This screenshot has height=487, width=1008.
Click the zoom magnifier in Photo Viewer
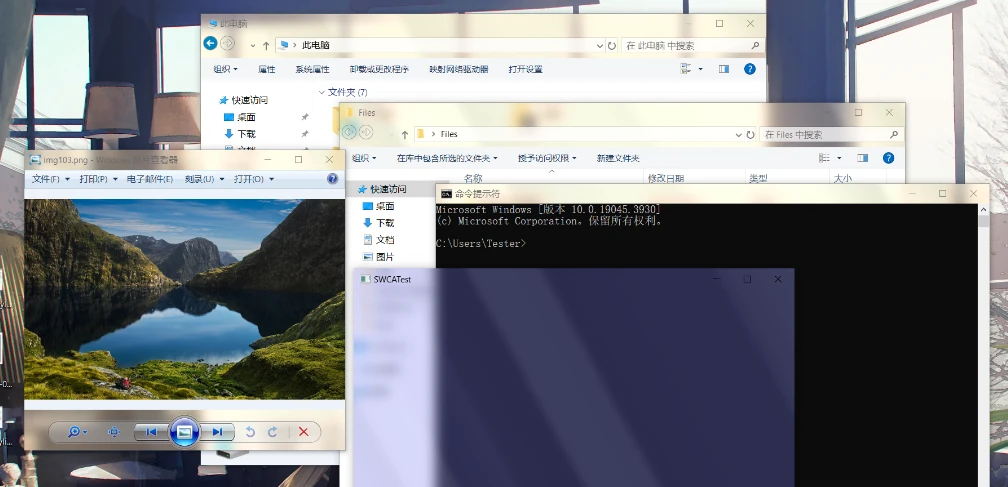[73, 432]
